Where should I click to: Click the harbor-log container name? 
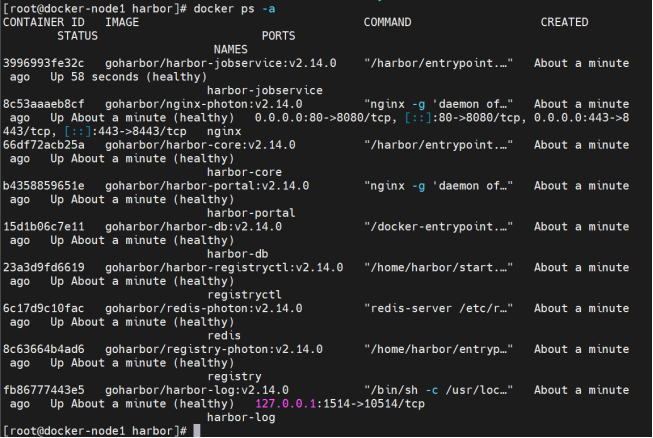[x=241, y=418]
